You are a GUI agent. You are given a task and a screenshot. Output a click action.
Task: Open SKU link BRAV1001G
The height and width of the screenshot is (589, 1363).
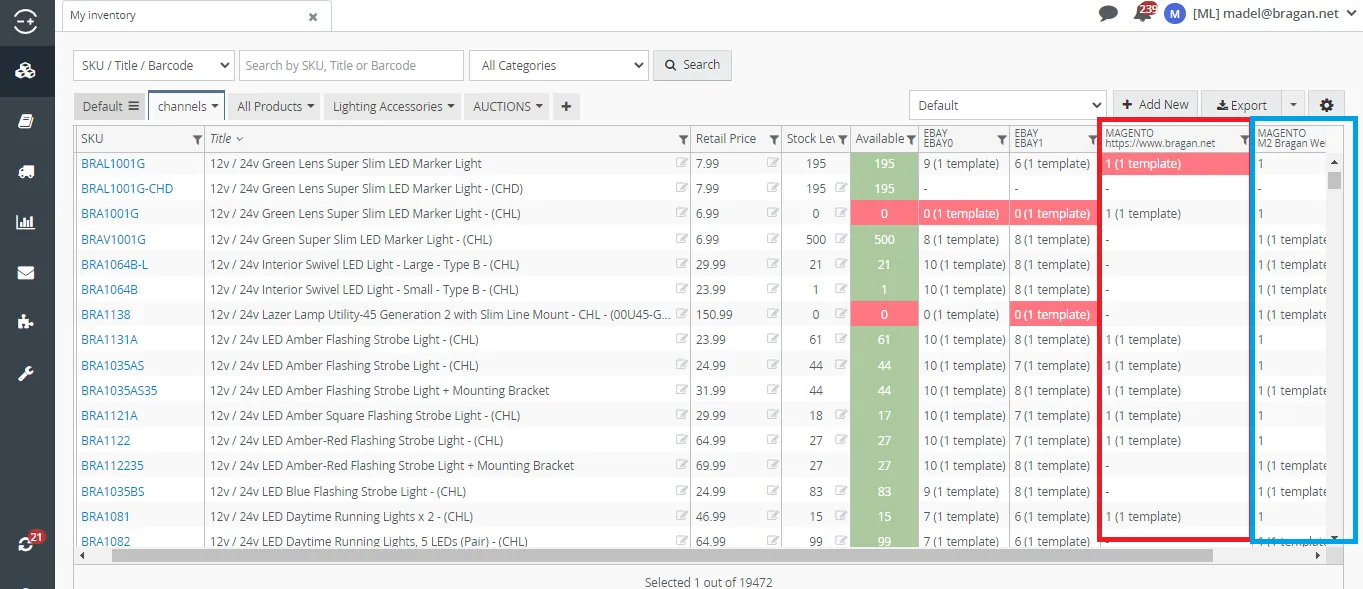click(x=113, y=239)
